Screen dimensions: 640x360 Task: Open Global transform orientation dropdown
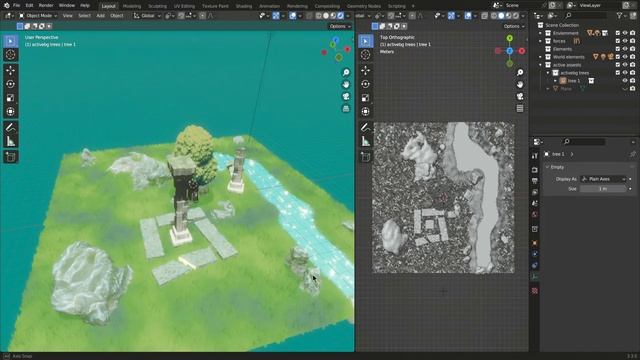pyautogui.click(x=147, y=16)
